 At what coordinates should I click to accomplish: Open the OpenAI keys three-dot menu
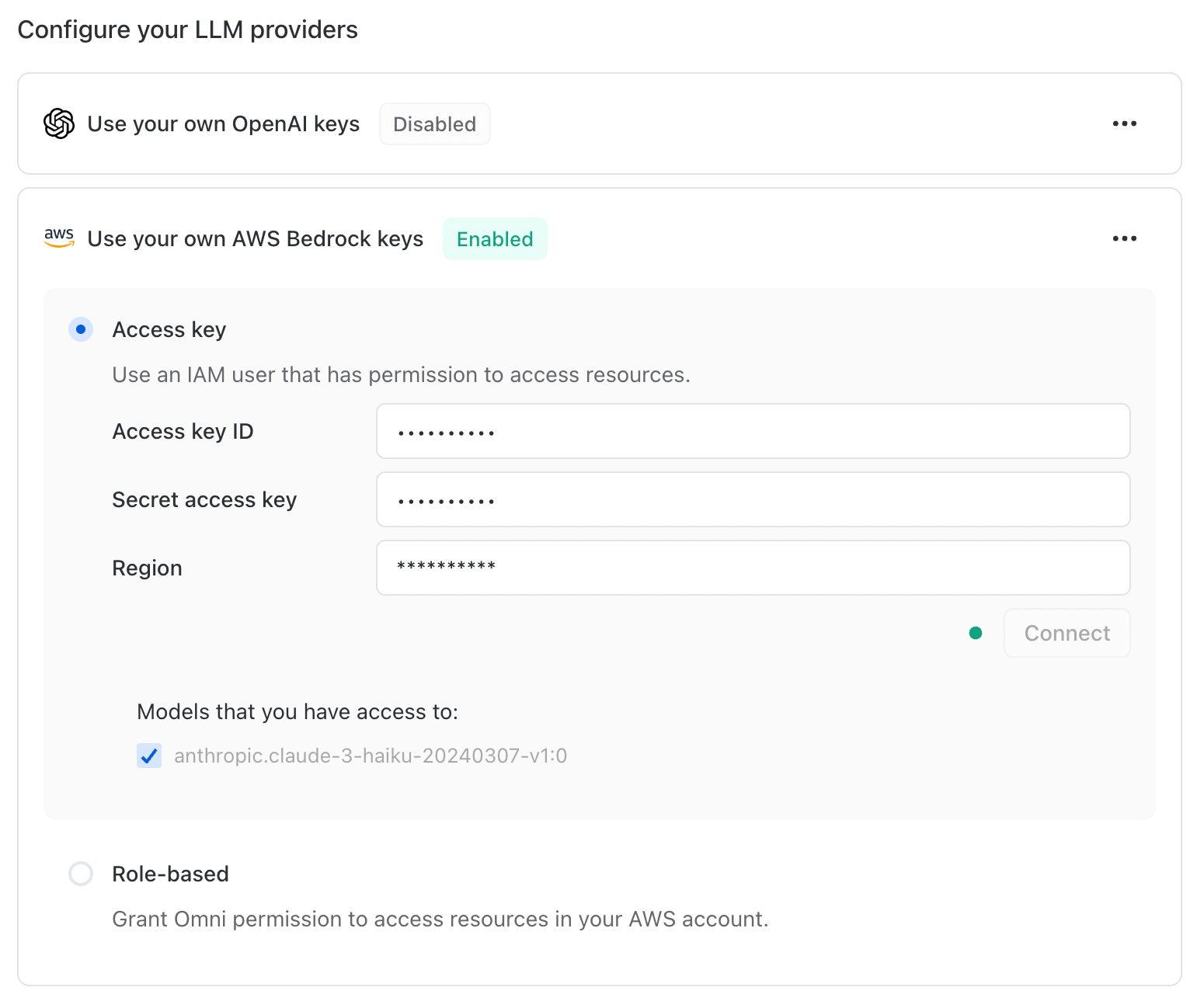tap(1124, 123)
